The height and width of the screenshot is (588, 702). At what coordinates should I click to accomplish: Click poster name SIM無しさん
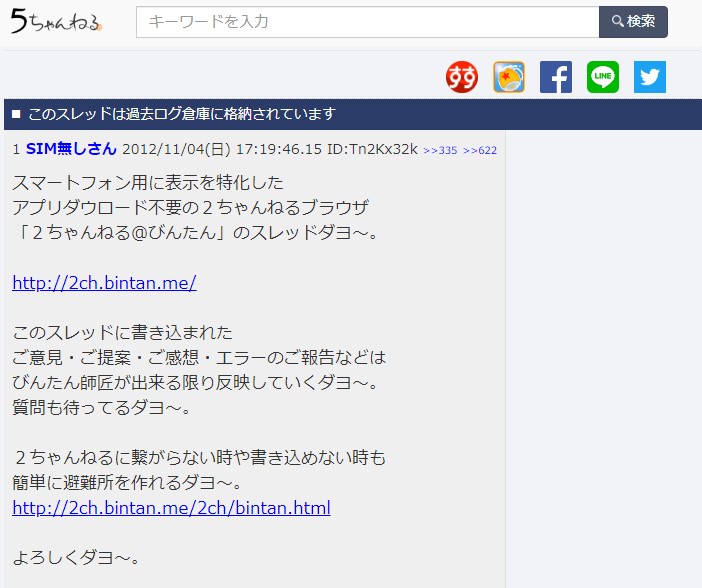point(71,149)
